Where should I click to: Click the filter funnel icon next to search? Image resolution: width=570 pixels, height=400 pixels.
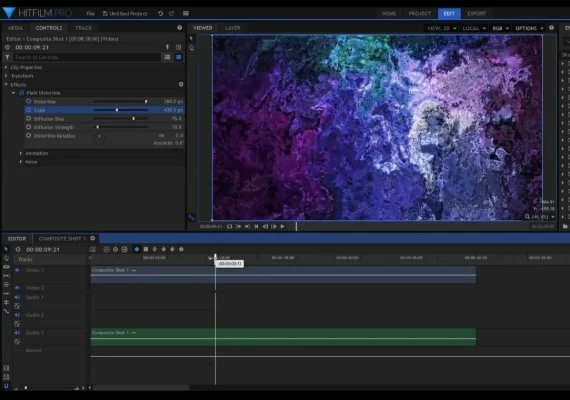click(7, 57)
